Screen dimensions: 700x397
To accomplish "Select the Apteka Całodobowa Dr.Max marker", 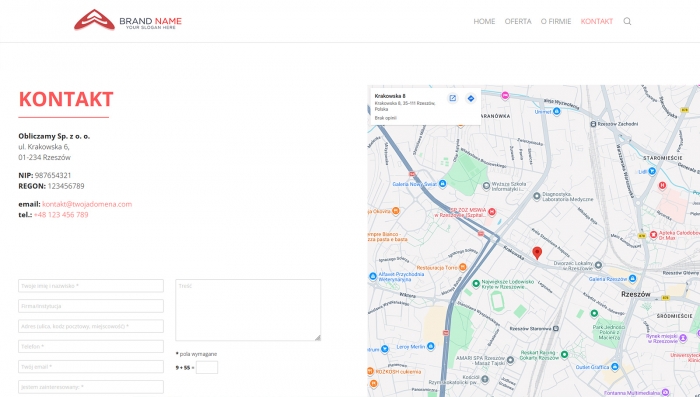I will [654, 234].
